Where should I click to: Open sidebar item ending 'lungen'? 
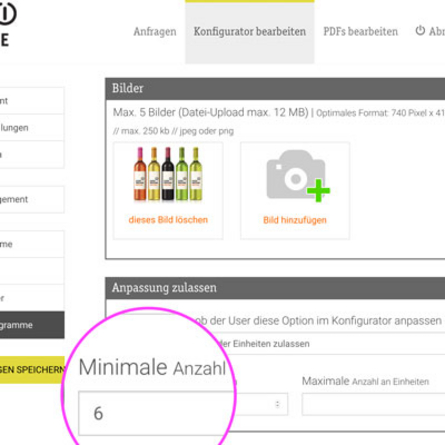(x=32, y=128)
